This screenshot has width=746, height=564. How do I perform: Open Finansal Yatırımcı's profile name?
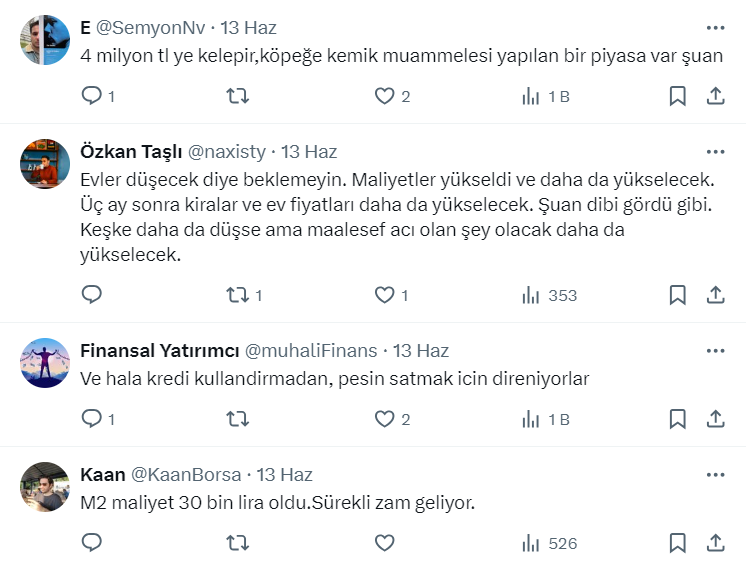pos(159,351)
